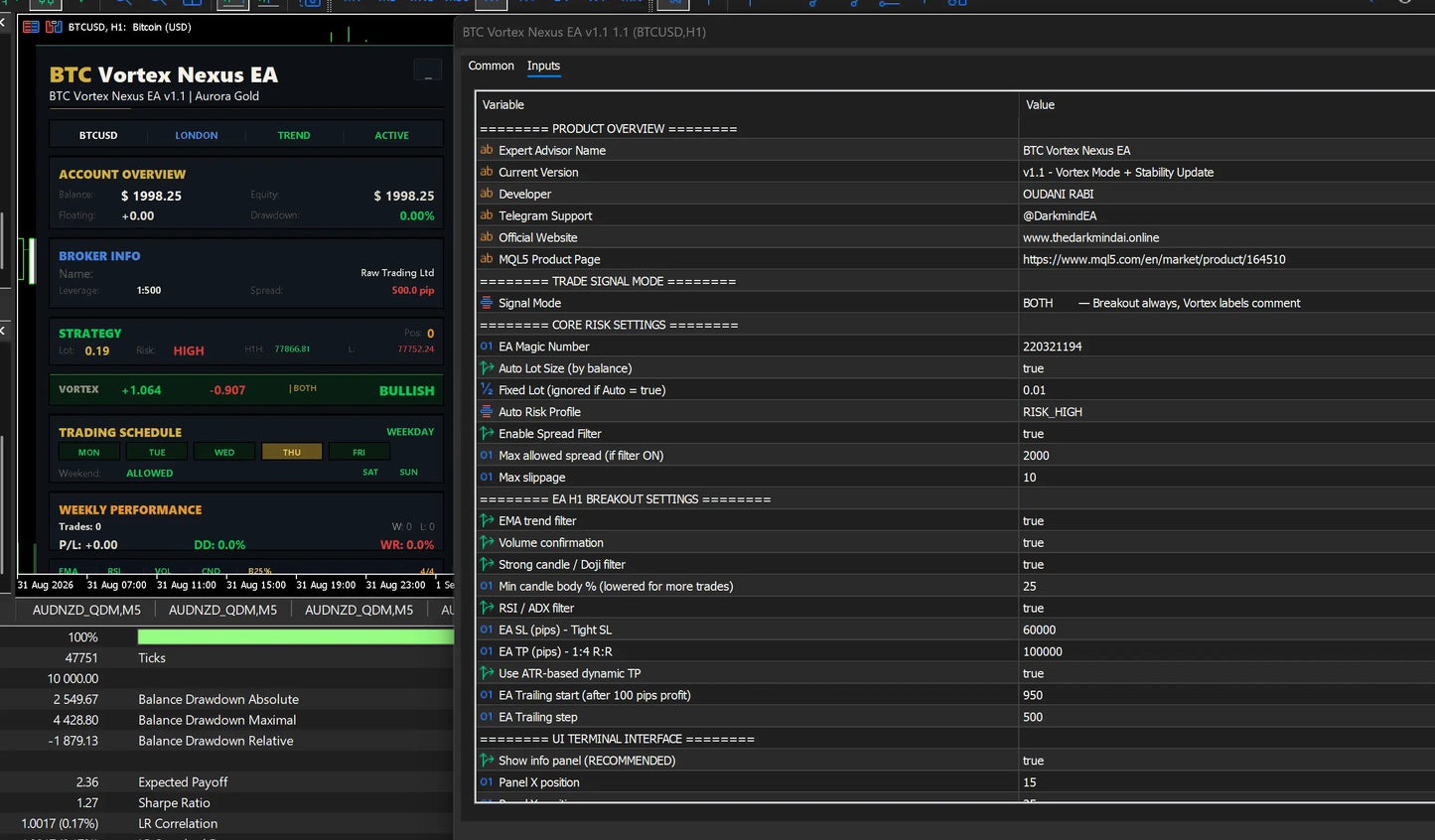
Task: Change the Strong candle / Doji filter value
Action: pyautogui.click(x=1226, y=565)
